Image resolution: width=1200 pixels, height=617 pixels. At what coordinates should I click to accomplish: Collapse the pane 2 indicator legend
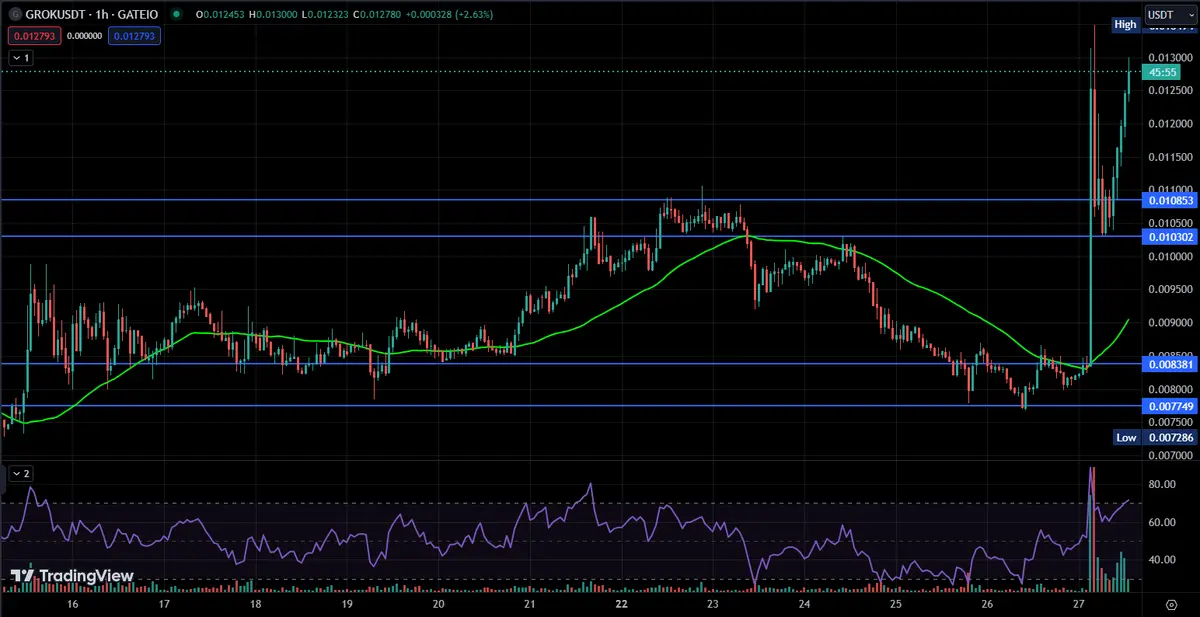[x=21, y=473]
